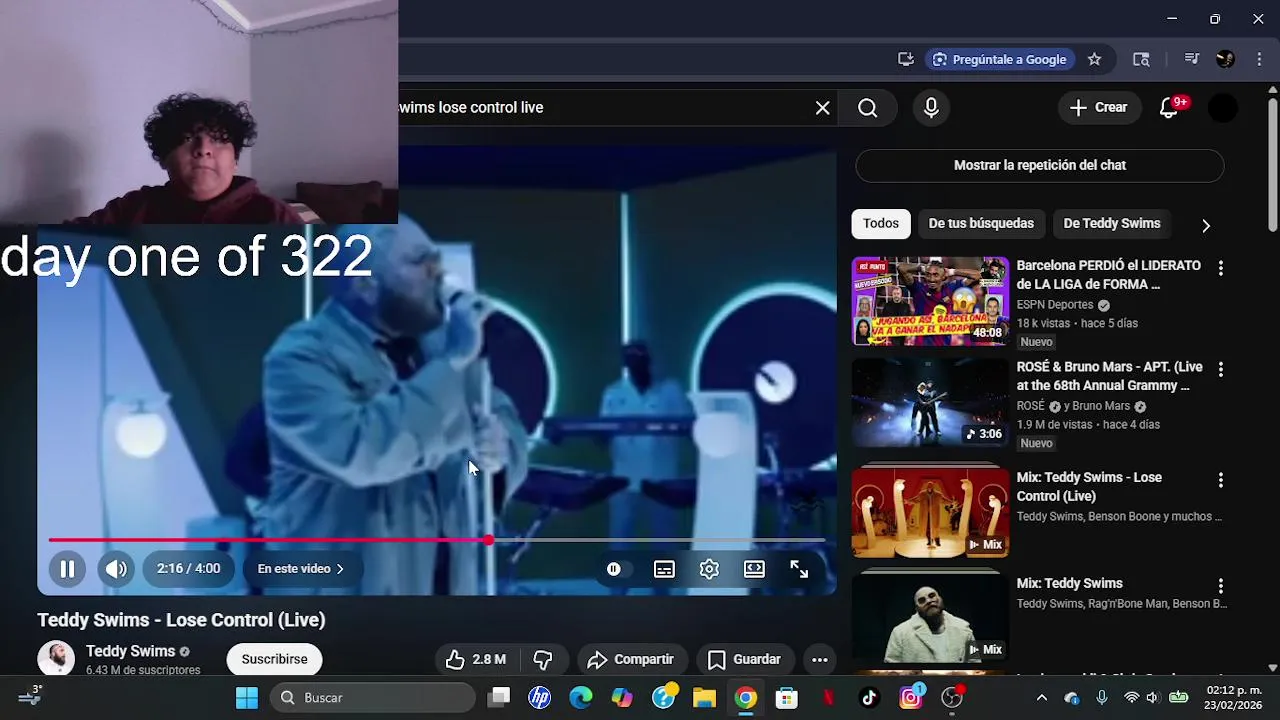Viewport: 1280px width, 720px height.
Task: Open Chrome profile avatar
Action: coord(1225,59)
